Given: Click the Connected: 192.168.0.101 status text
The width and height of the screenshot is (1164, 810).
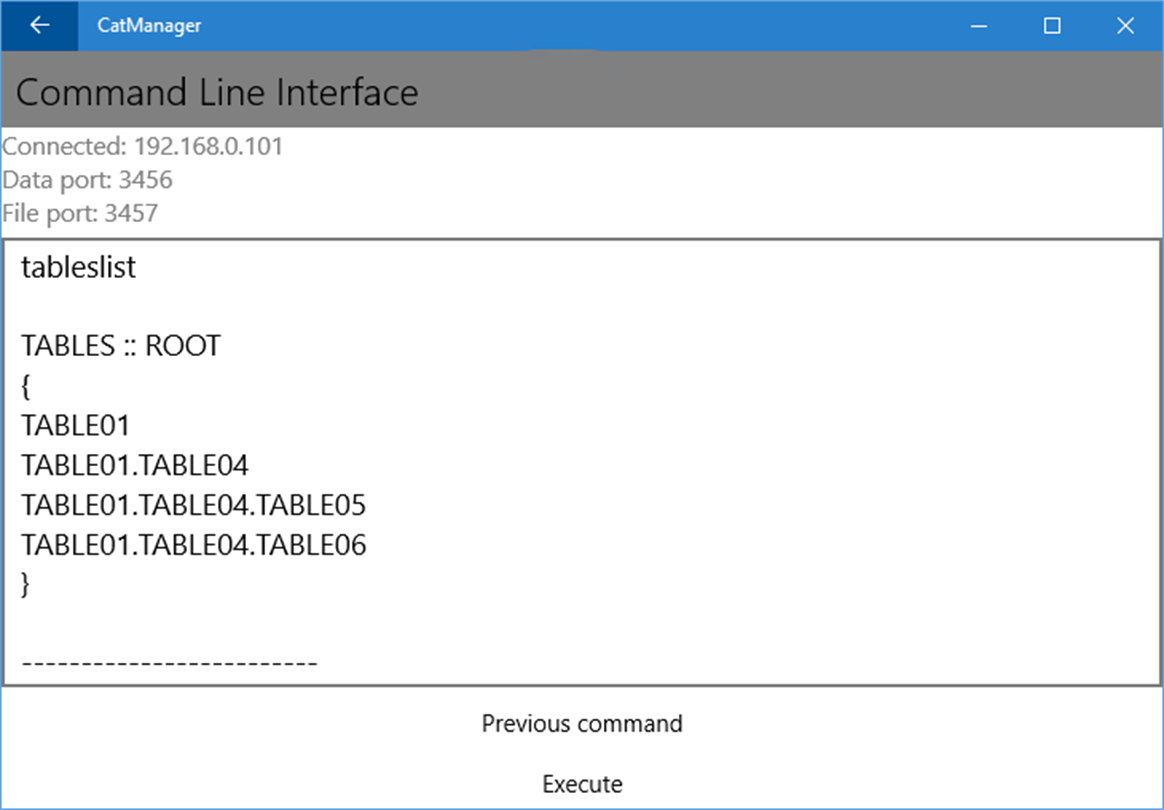Looking at the screenshot, I should [x=143, y=147].
